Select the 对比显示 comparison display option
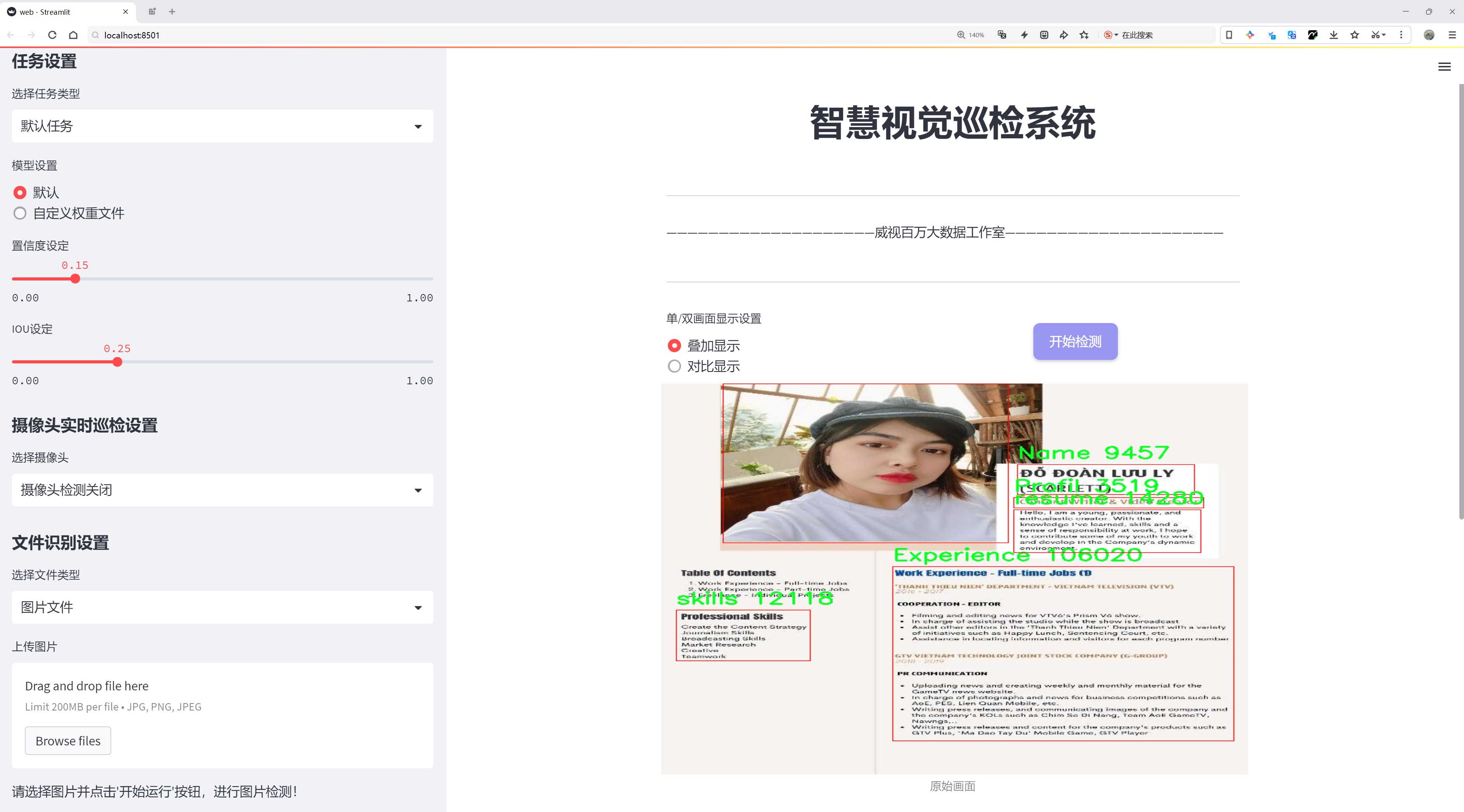The height and width of the screenshot is (812, 1464). coord(704,366)
